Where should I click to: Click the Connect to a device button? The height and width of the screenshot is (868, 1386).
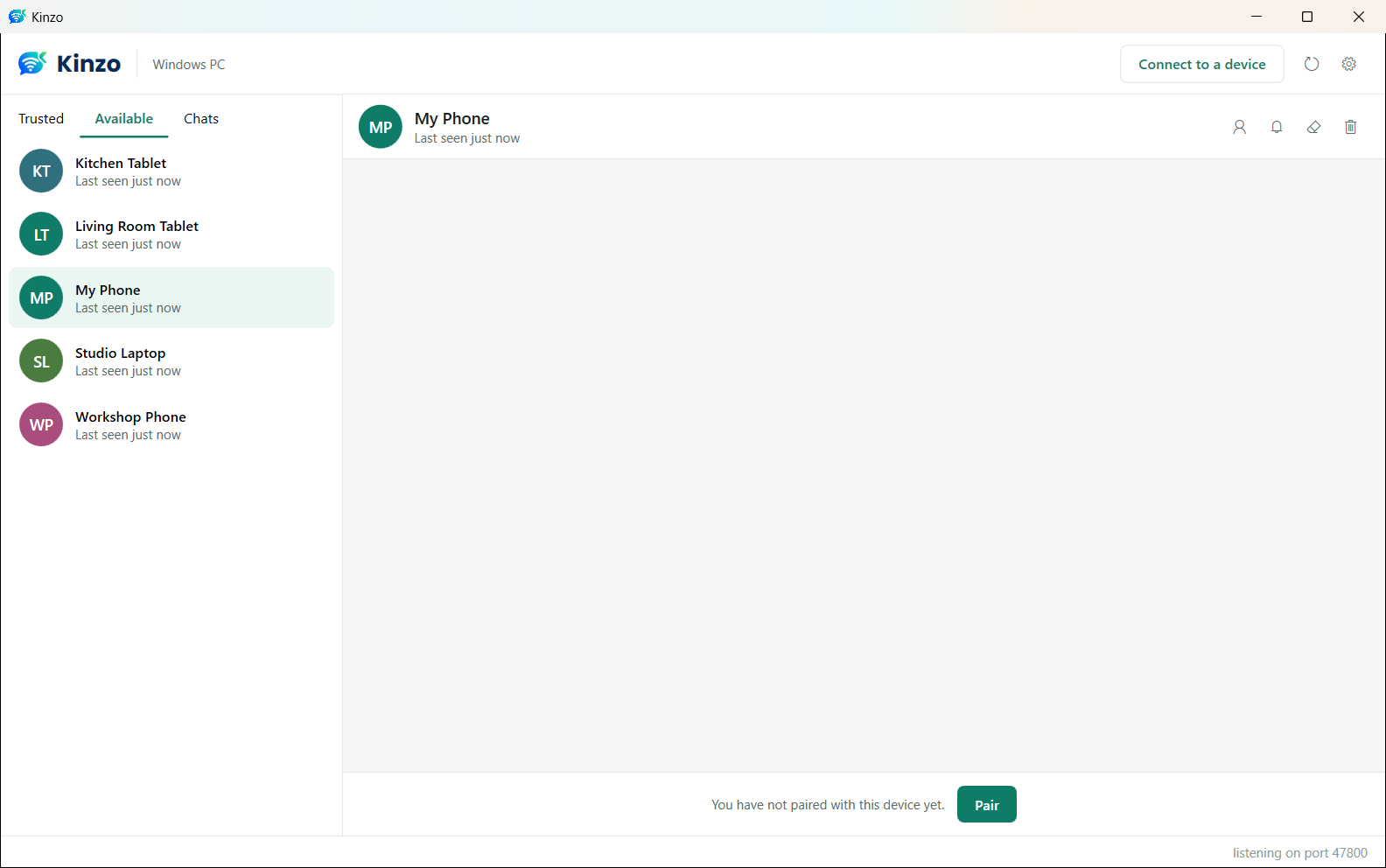click(x=1202, y=64)
